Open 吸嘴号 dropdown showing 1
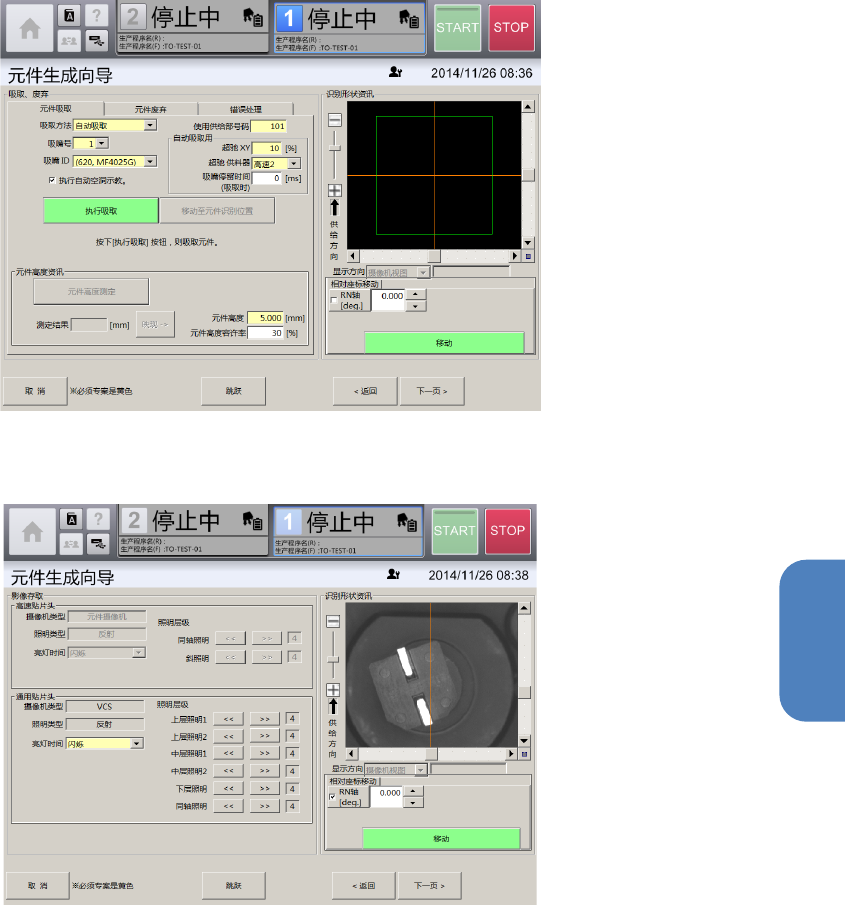 coord(102,143)
